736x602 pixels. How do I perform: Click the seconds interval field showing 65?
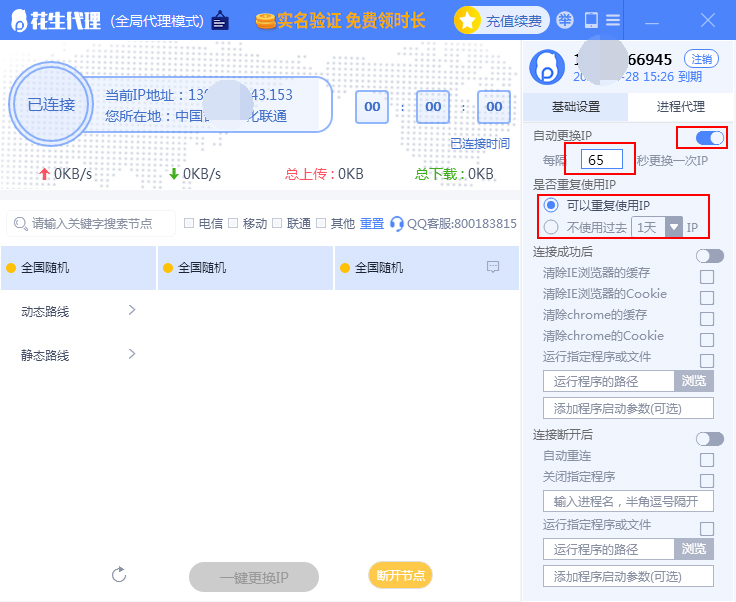click(602, 160)
